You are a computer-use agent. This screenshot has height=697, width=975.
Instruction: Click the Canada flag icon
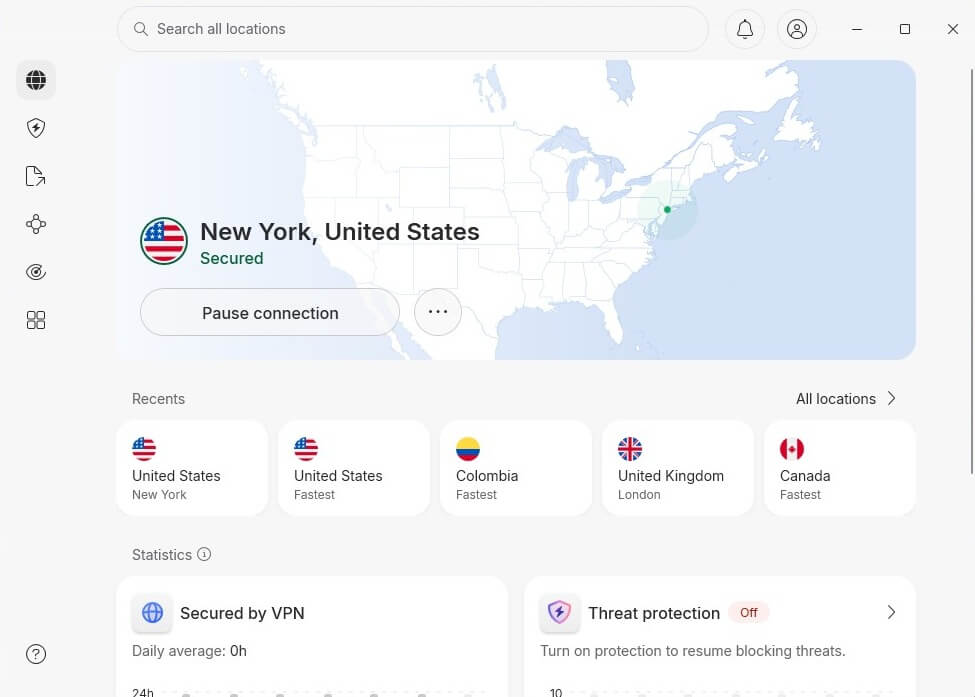(x=792, y=449)
